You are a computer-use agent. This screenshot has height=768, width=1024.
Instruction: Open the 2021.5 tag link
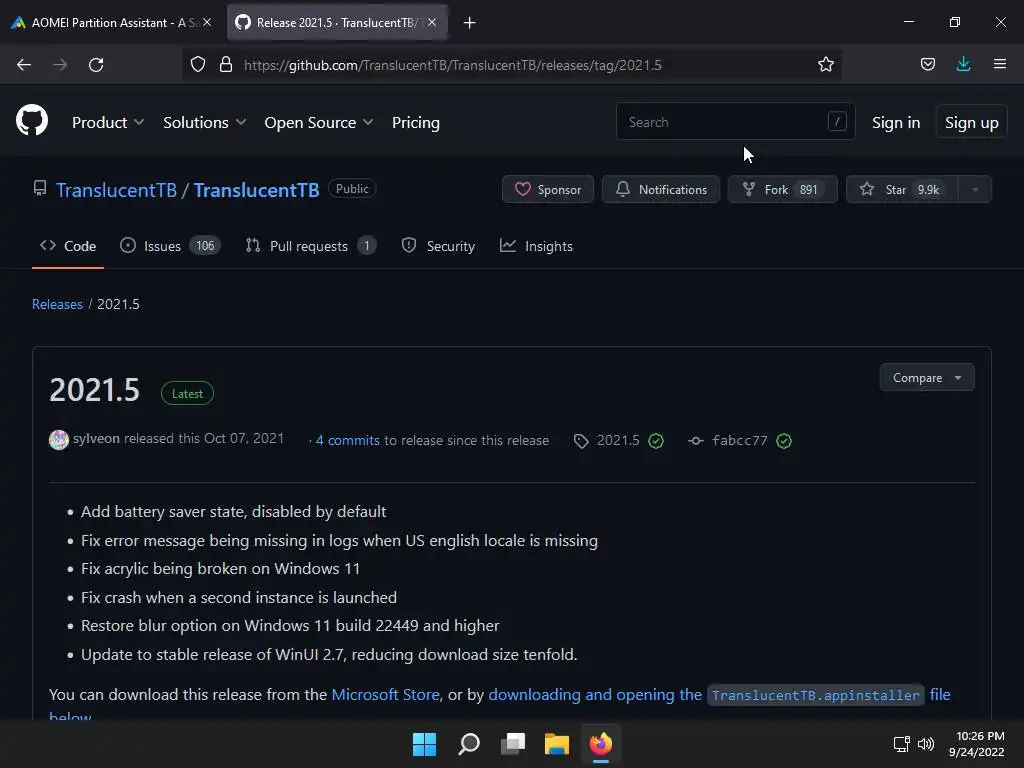tap(618, 440)
